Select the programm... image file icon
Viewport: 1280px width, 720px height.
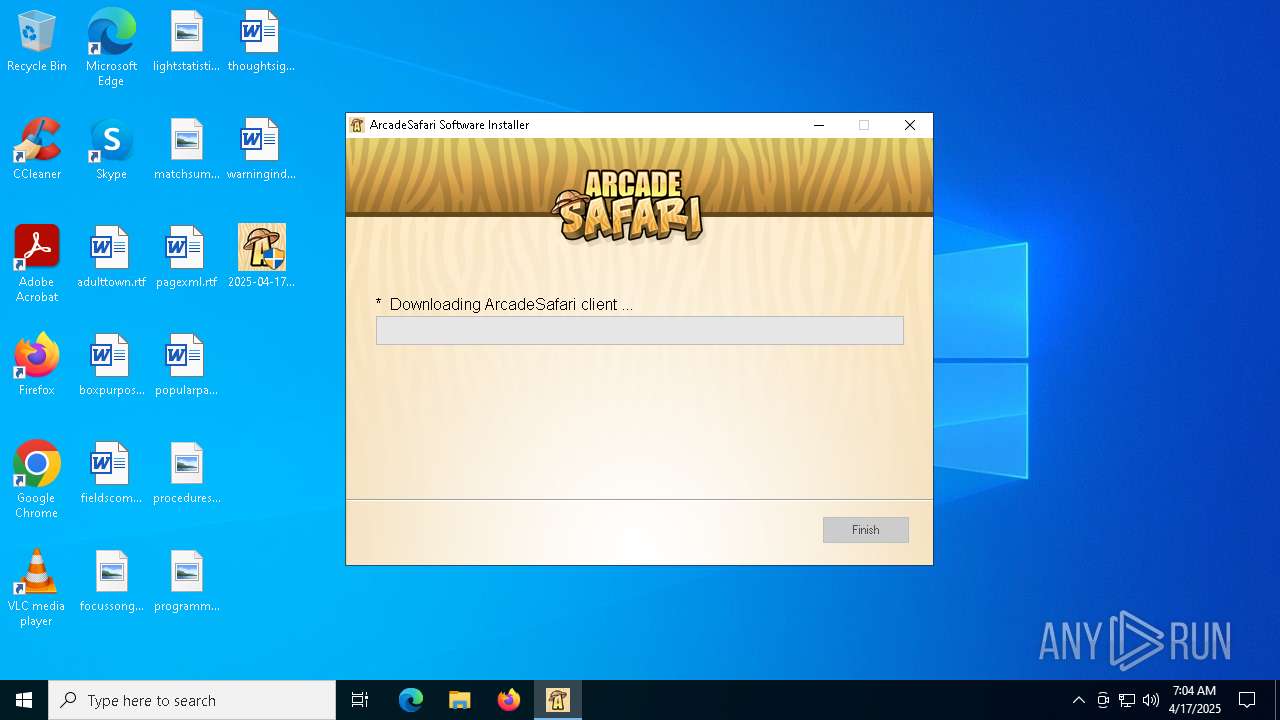186,582
